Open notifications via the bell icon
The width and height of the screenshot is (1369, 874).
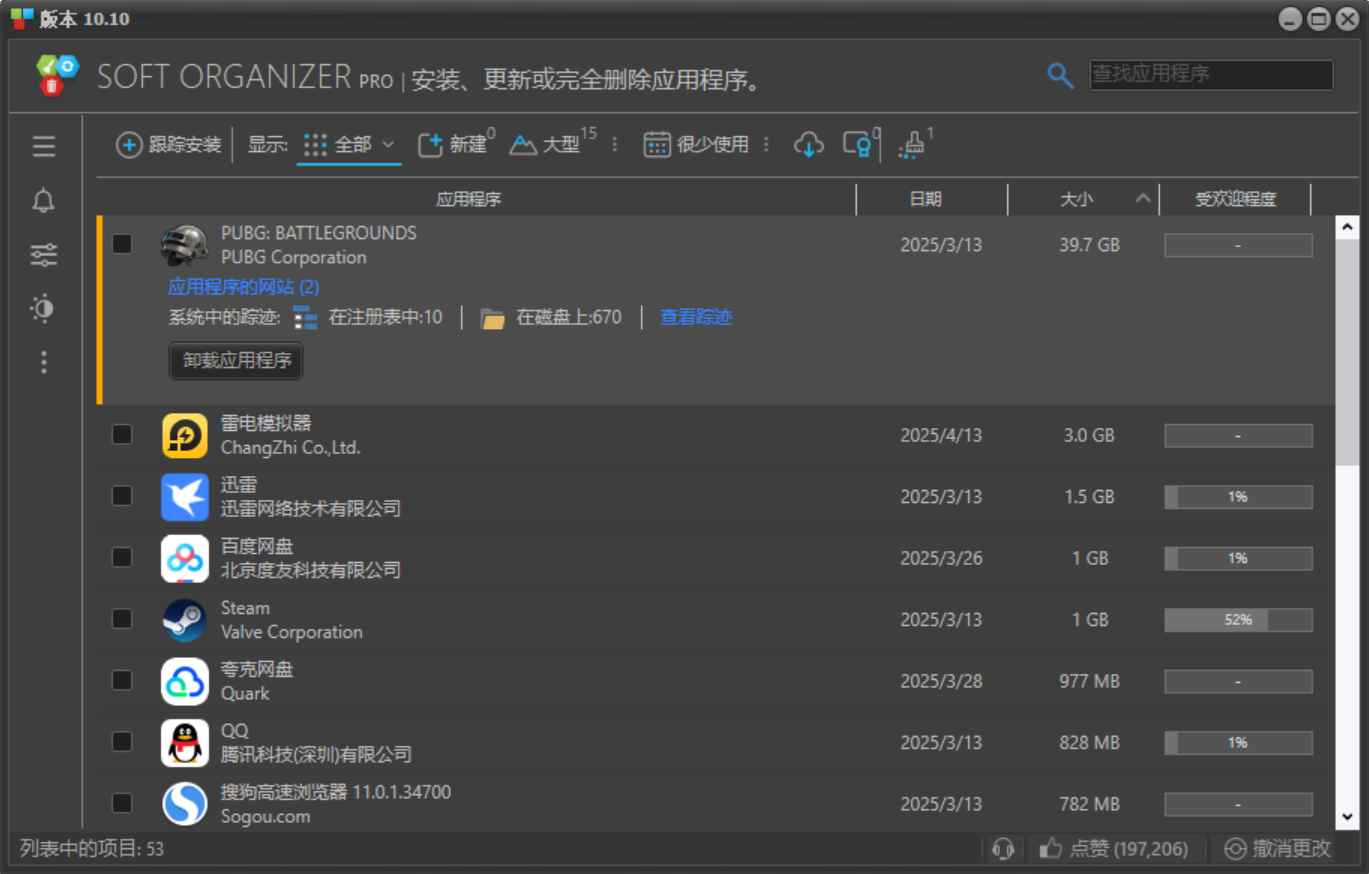pyautogui.click(x=43, y=200)
